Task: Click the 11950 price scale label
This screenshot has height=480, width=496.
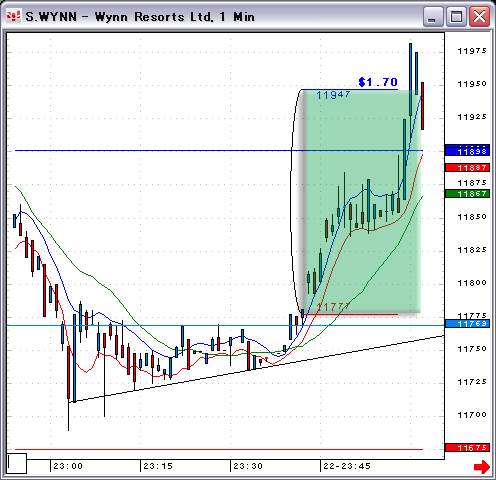Action: pyautogui.click(x=472, y=84)
